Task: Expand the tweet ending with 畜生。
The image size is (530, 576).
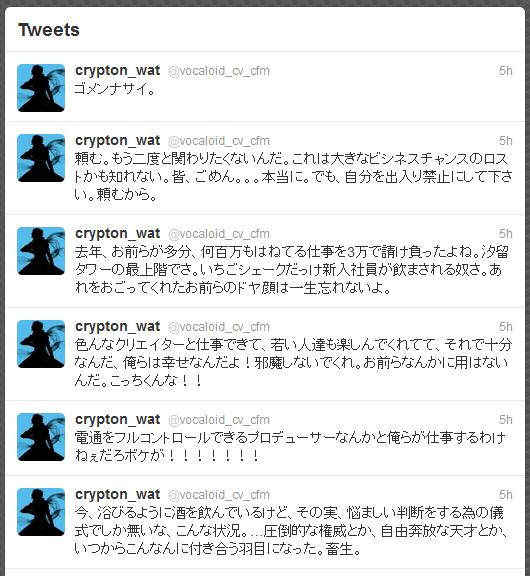Action: click(x=291, y=531)
